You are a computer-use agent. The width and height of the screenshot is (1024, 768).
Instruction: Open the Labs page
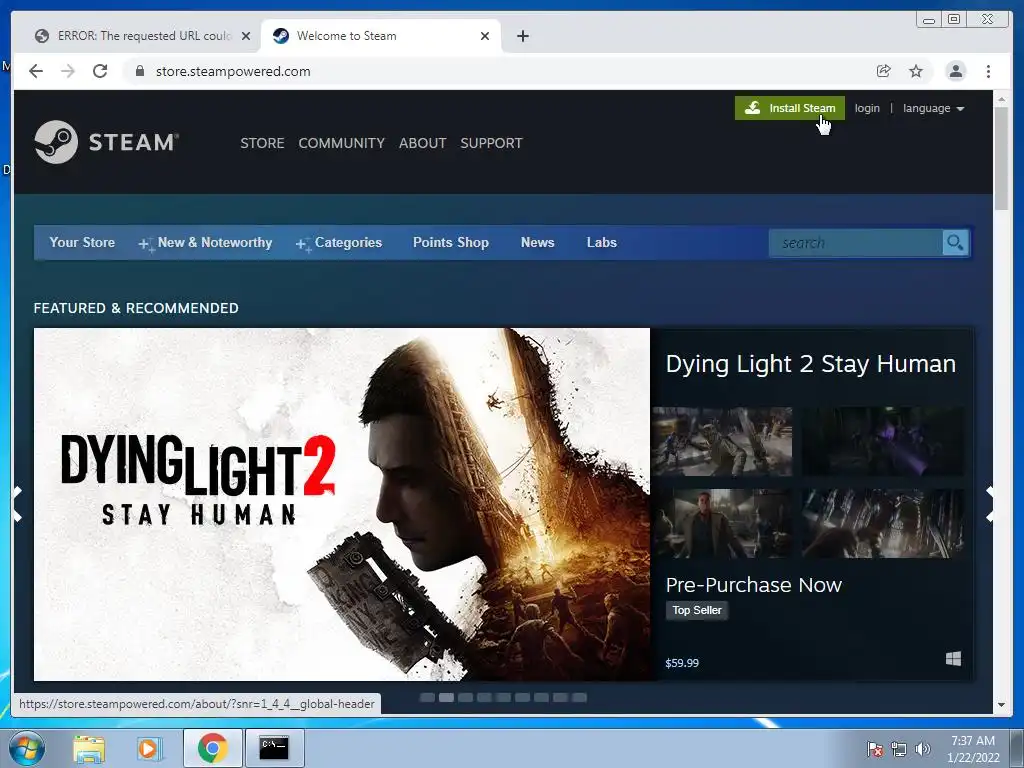[x=601, y=242]
